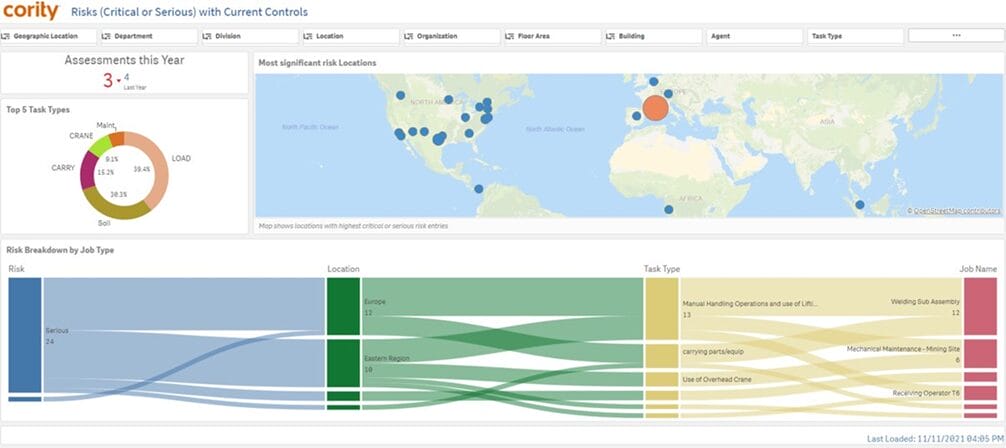
Task: Click the large orange bubble over Europe
Action: (654, 108)
